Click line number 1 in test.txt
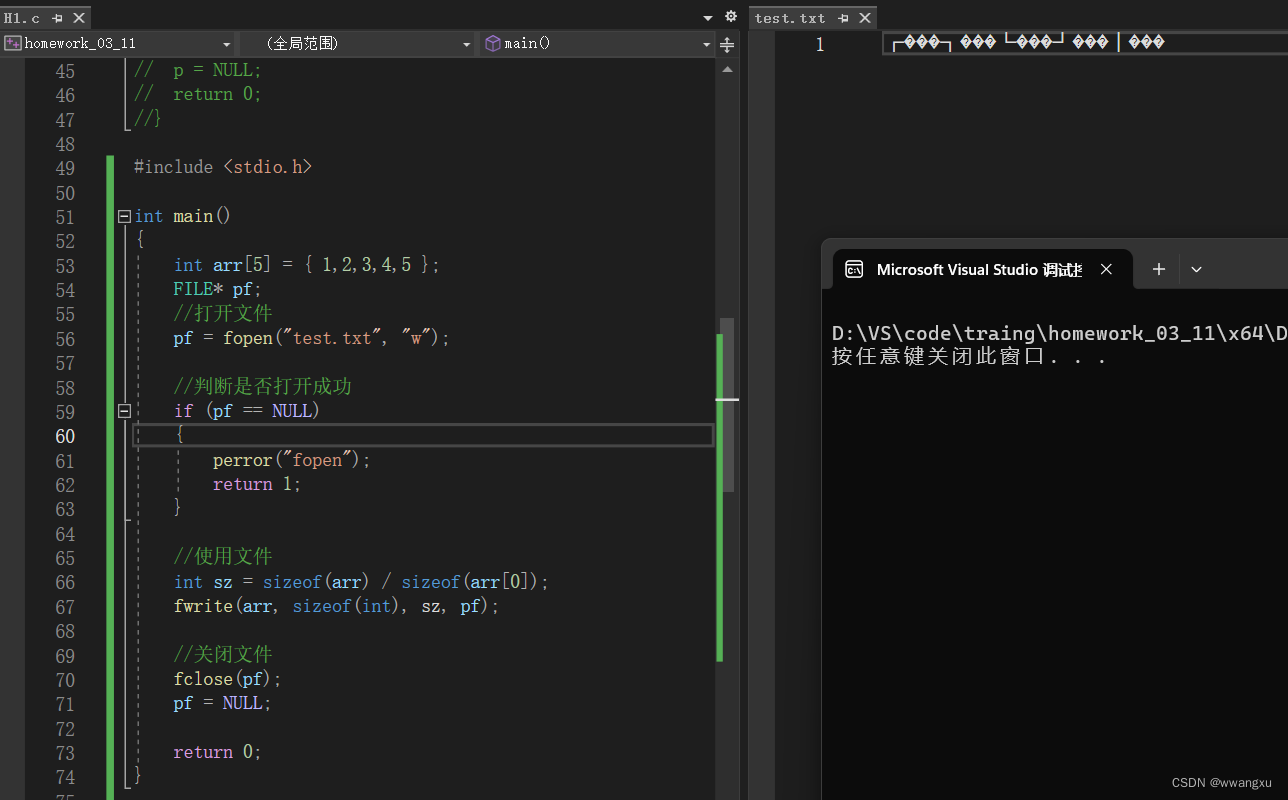This screenshot has width=1288, height=800. 820,44
